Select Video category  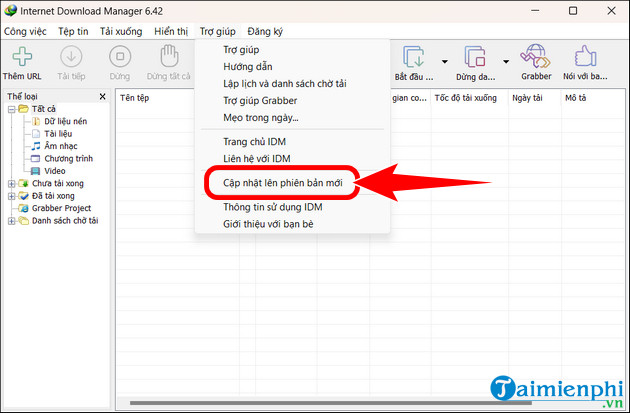tap(55, 171)
